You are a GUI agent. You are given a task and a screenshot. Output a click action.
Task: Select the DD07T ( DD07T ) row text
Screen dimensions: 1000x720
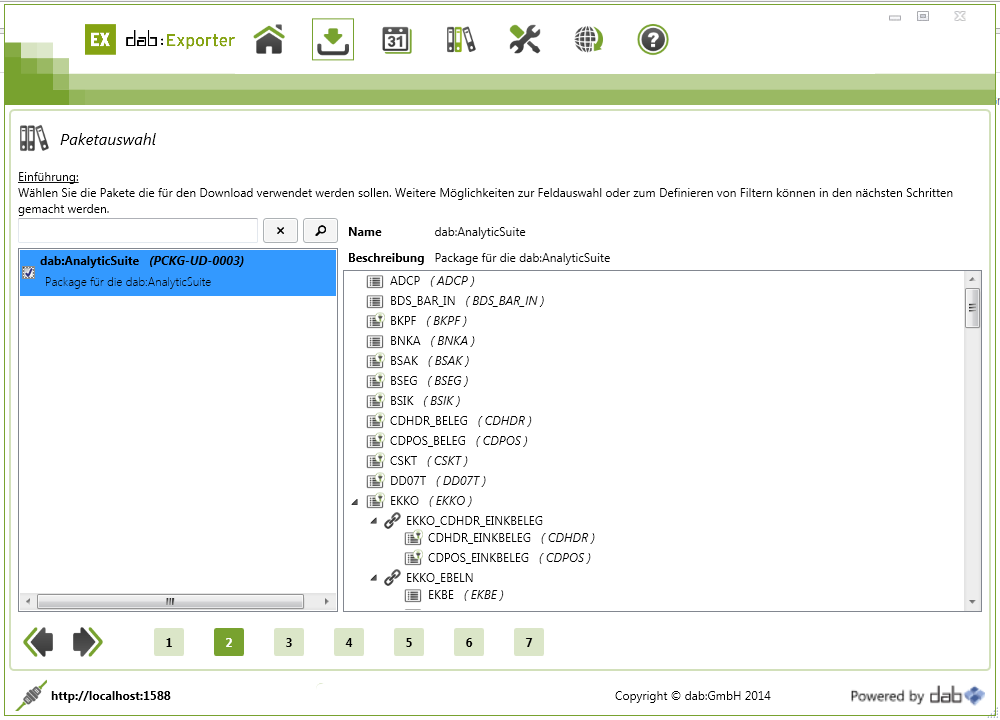coord(438,480)
